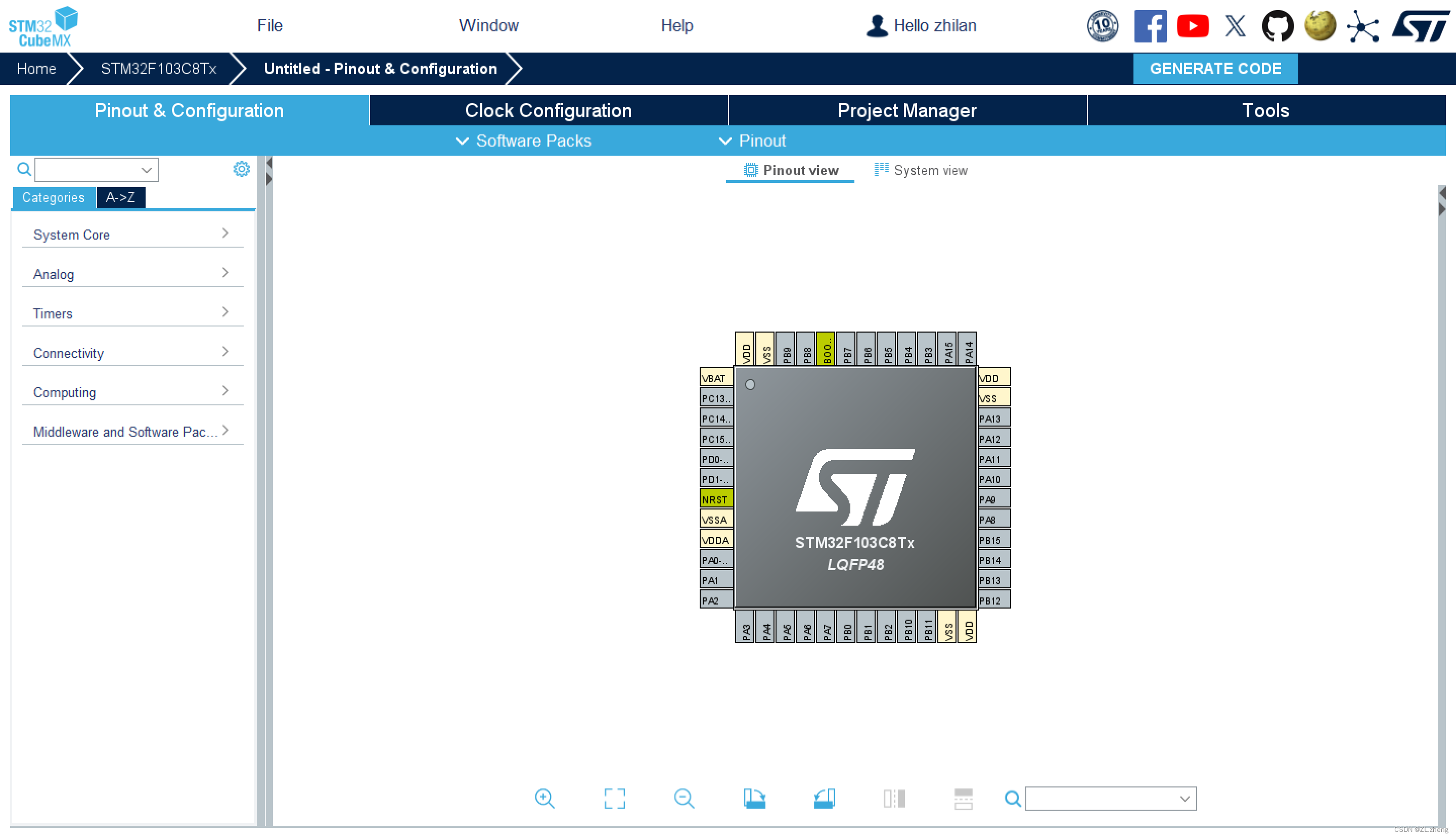Click the fit-to-screen frame icon
This screenshot has height=838, width=1456.
(x=614, y=798)
